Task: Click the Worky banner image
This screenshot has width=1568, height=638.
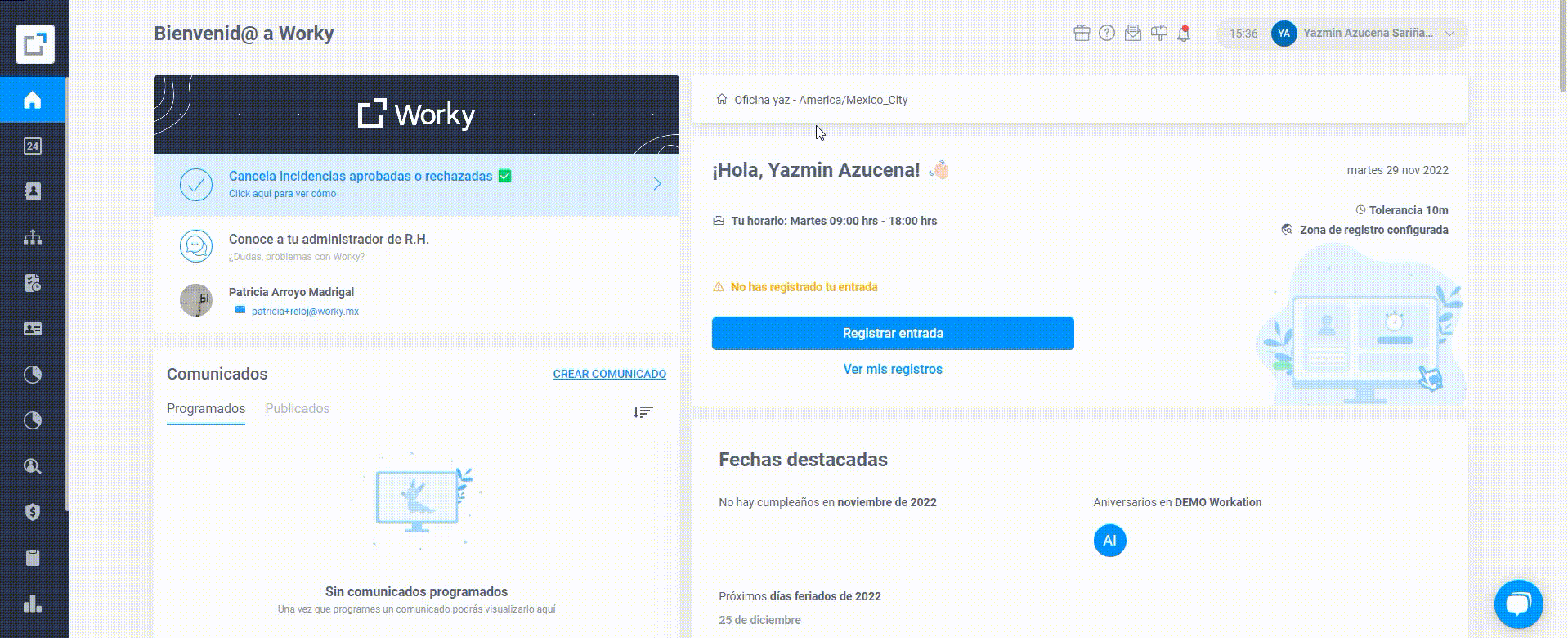Action: click(x=416, y=115)
